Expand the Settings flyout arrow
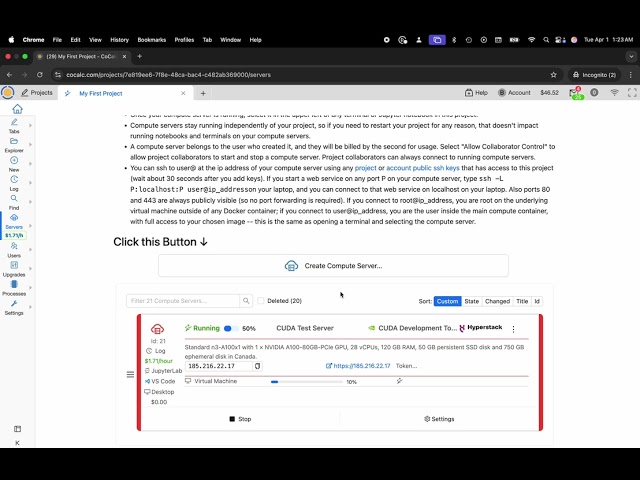This screenshot has width=640, height=480. coord(30,307)
